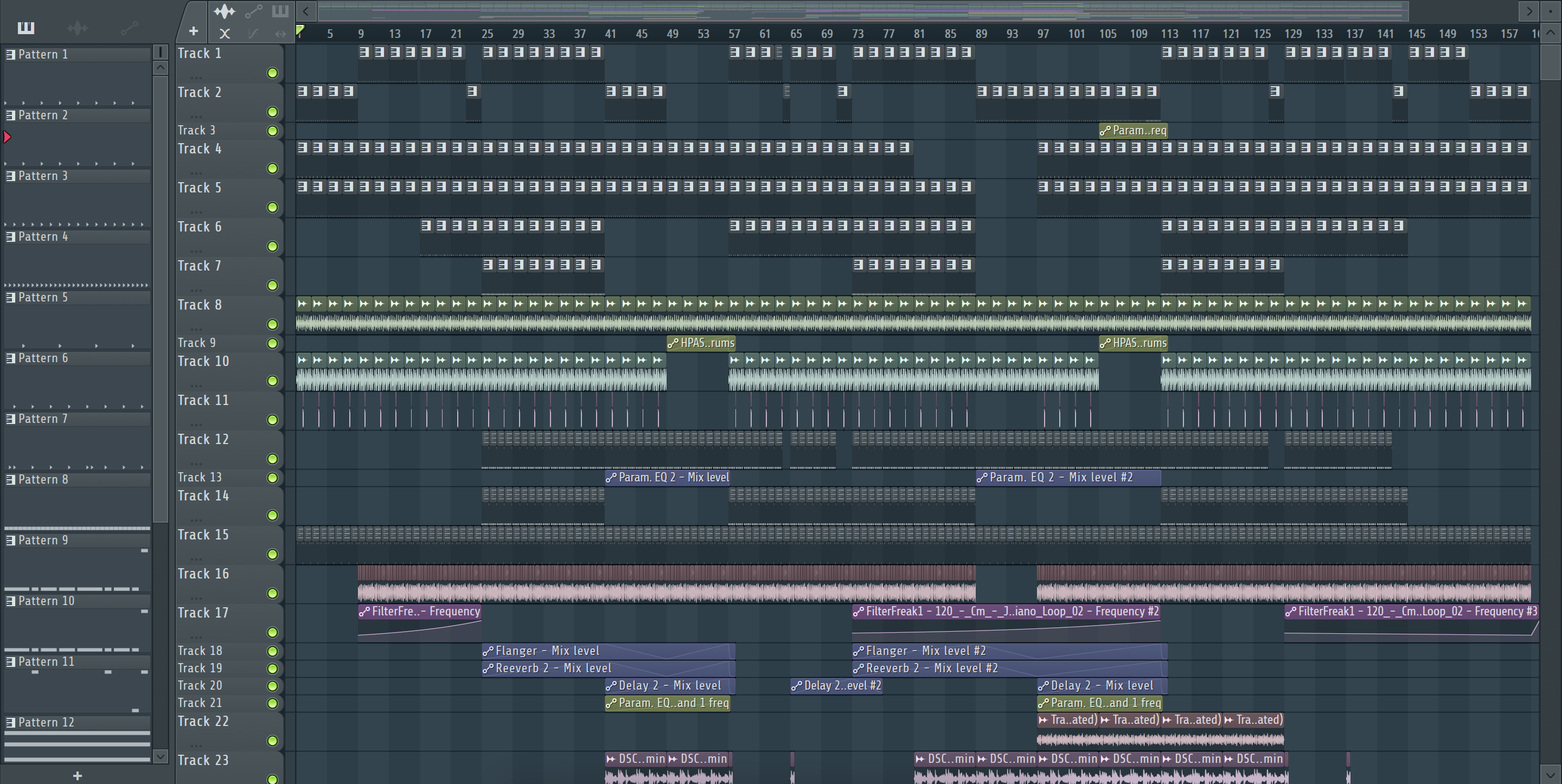1562x784 pixels.
Task: Select Pattern 3 in the picker
Action: [78, 176]
